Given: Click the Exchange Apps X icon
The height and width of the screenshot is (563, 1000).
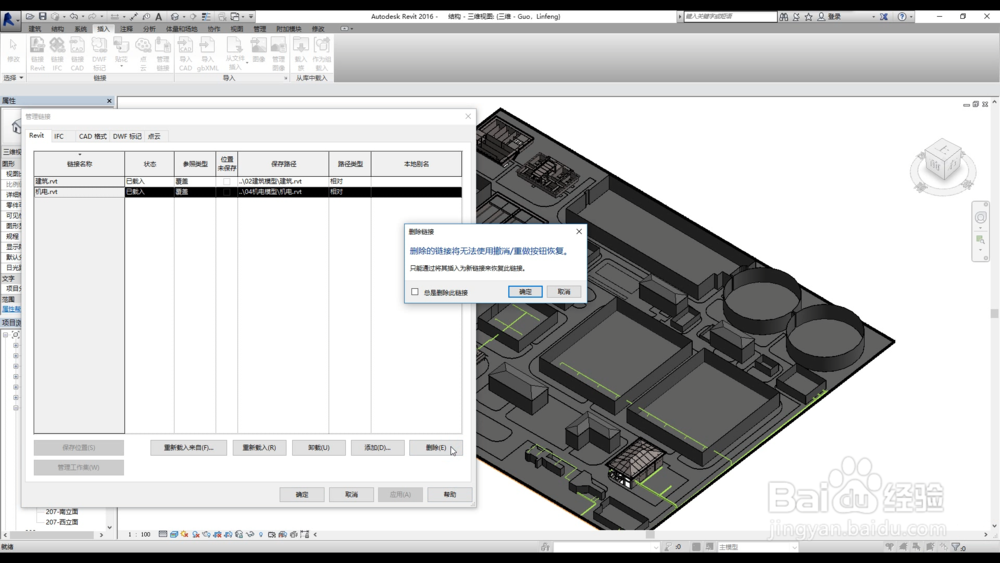Looking at the screenshot, I should (884, 17).
